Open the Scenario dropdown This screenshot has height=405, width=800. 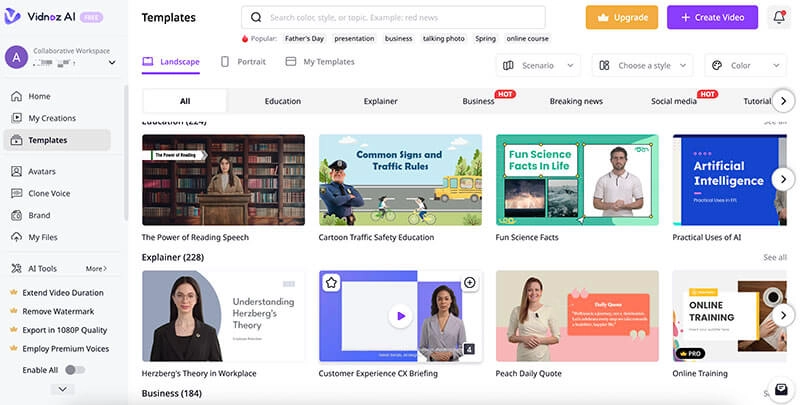click(538, 66)
